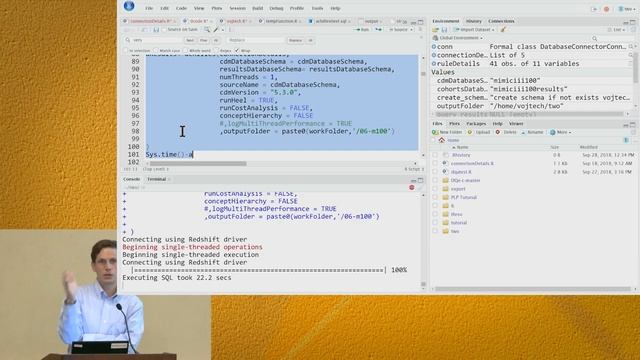Click the editor horizontal scrollbar
The height and width of the screenshot is (360, 640).
point(198,164)
